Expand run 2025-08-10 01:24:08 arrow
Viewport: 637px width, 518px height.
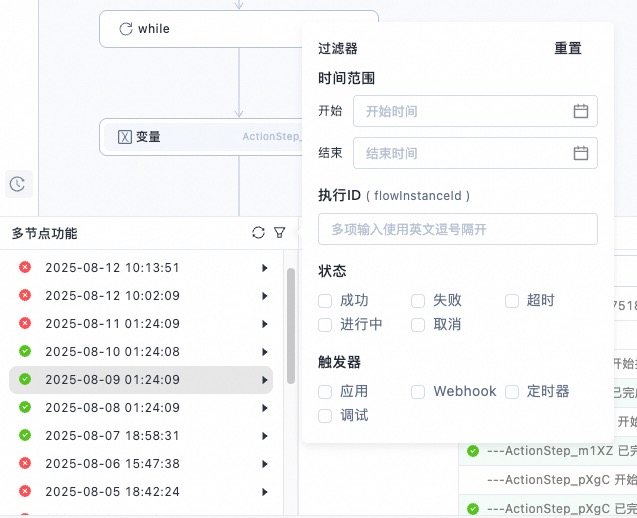tap(265, 352)
